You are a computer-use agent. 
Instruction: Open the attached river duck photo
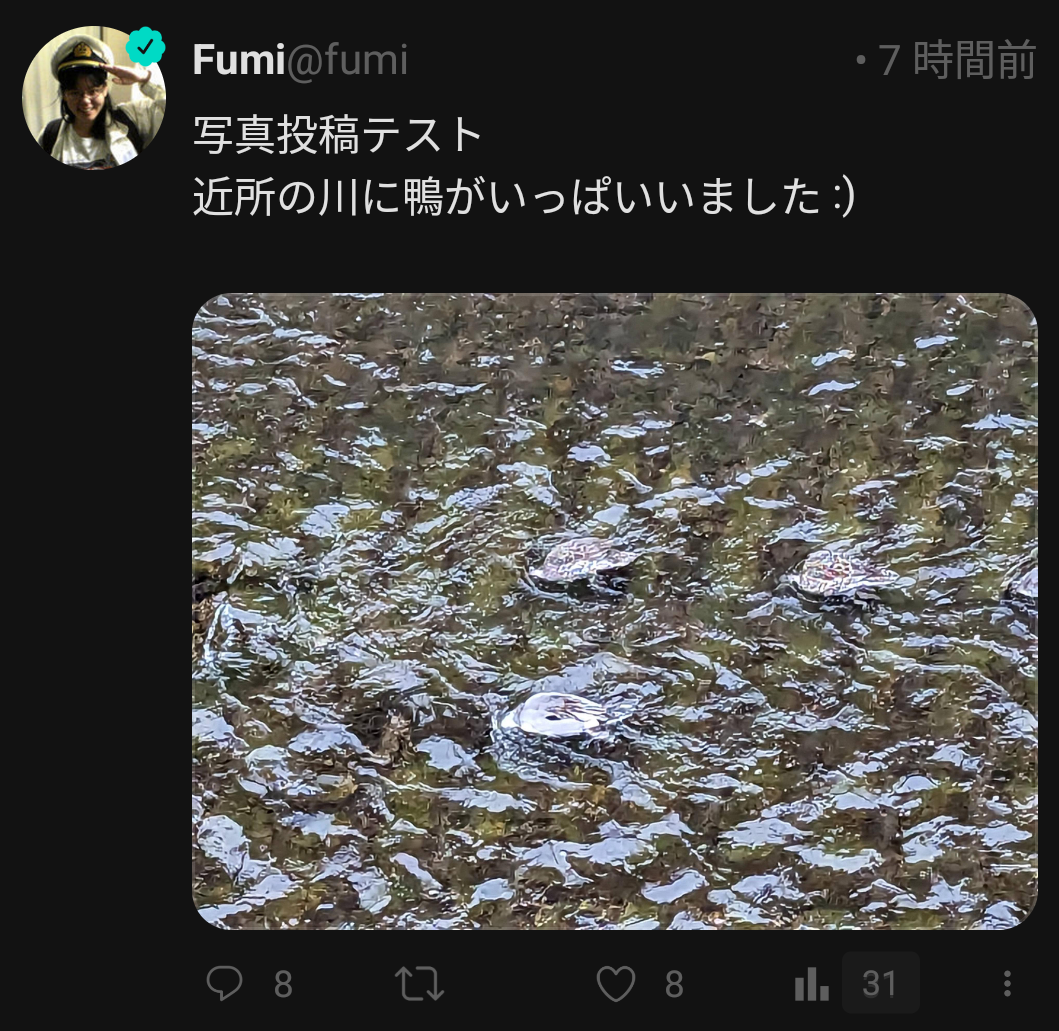tap(615, 611)
